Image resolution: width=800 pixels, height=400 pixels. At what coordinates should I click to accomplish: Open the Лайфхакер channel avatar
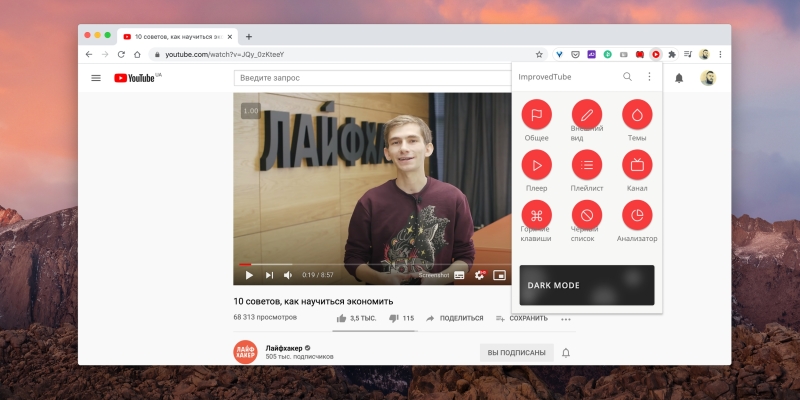click(x=245, y=352)
